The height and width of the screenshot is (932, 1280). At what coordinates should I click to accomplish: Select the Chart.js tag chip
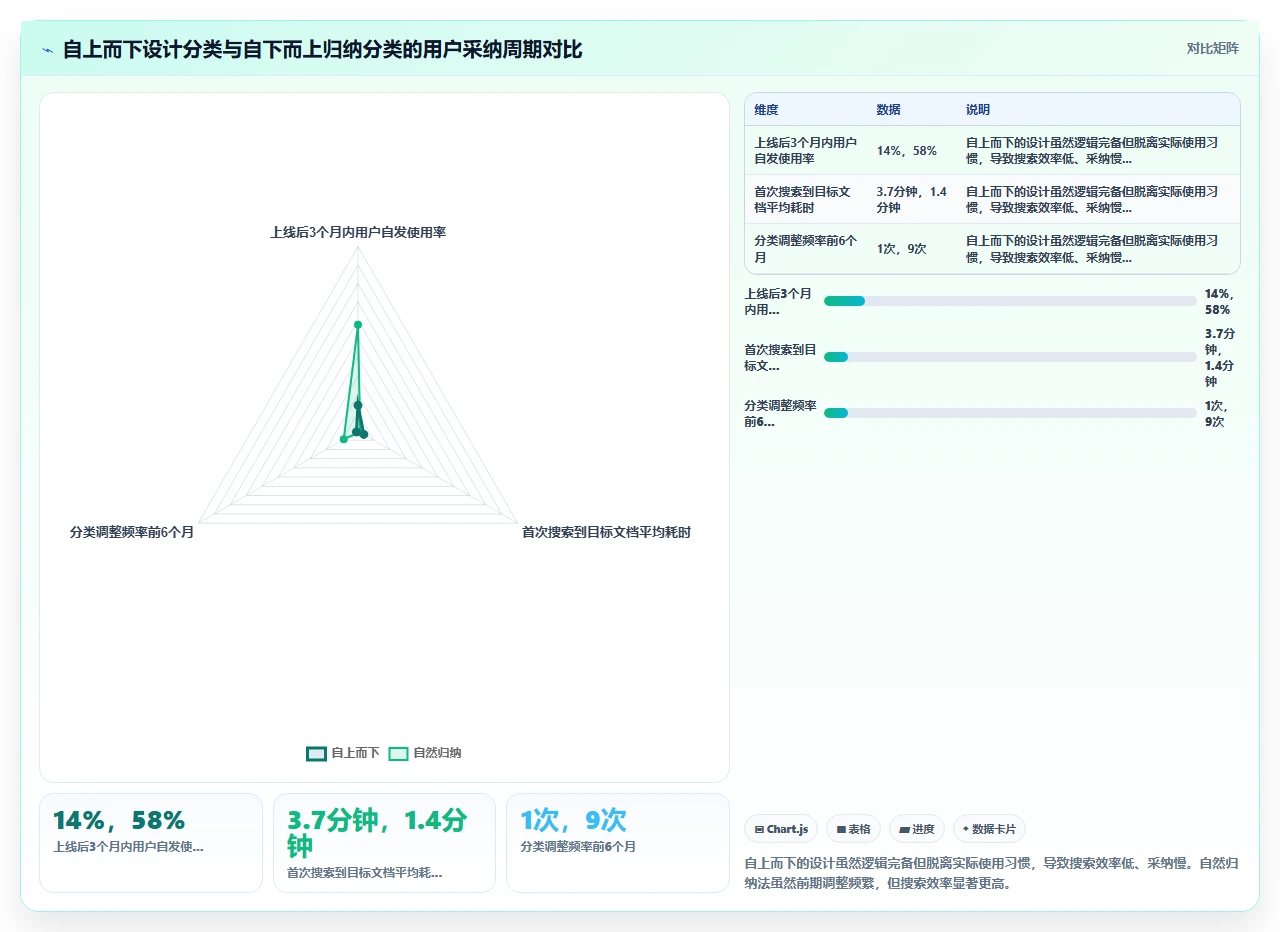click(781, 829)
